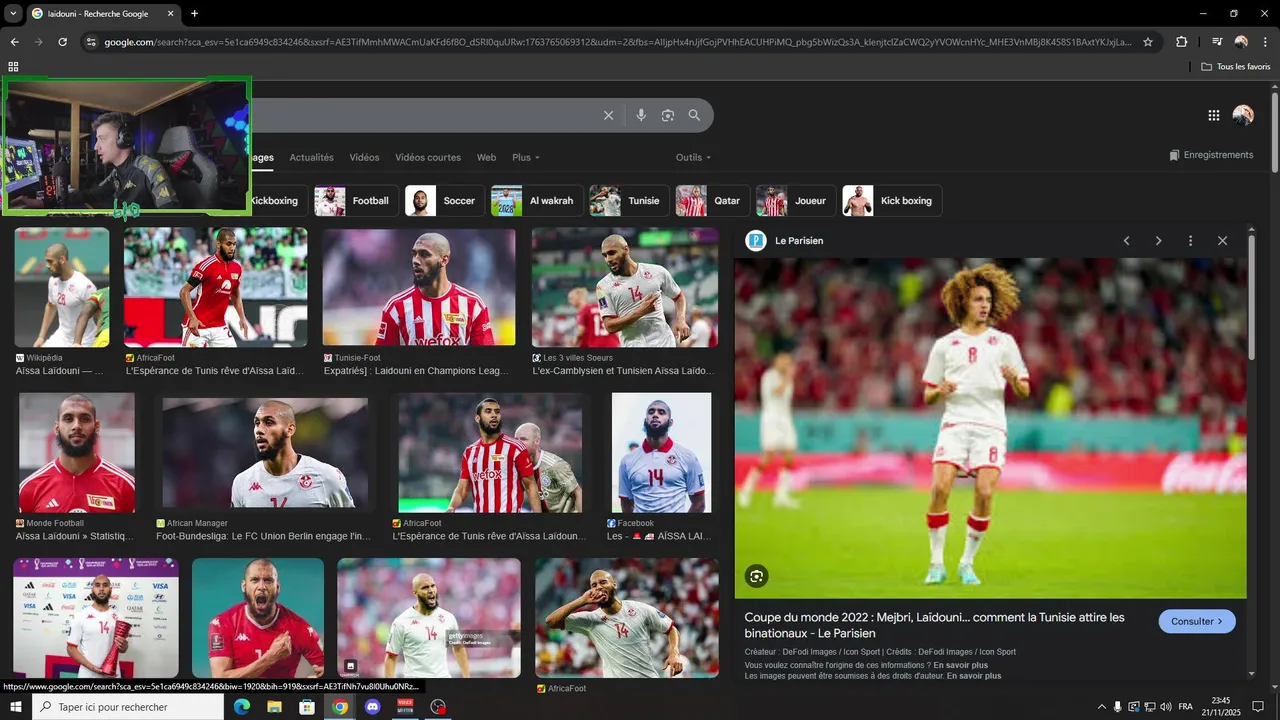Open Coupe du monde 2022 article title

[934, 625]
